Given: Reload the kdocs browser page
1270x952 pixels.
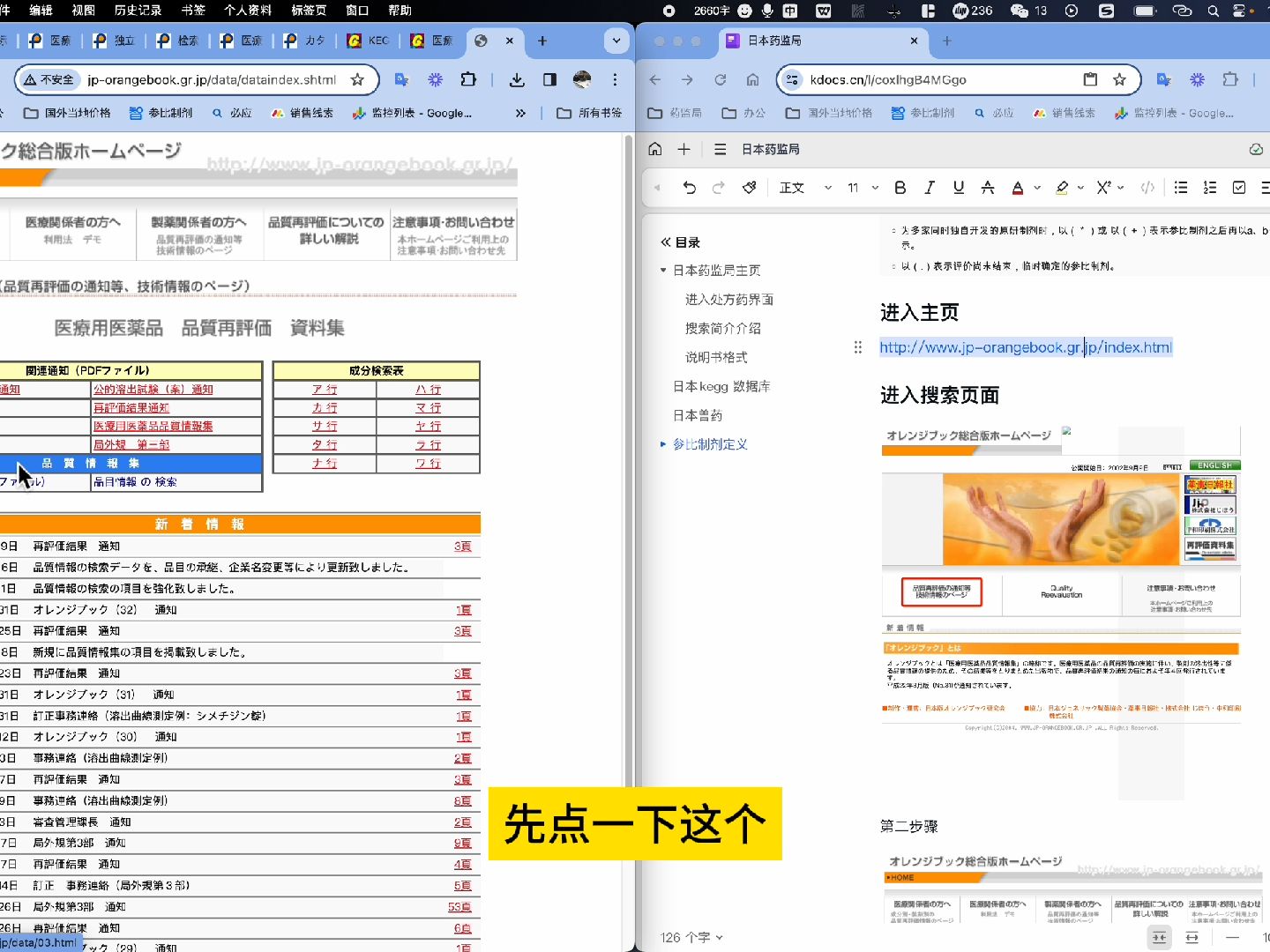Looking at the screenshot, I should pos(720,79).
